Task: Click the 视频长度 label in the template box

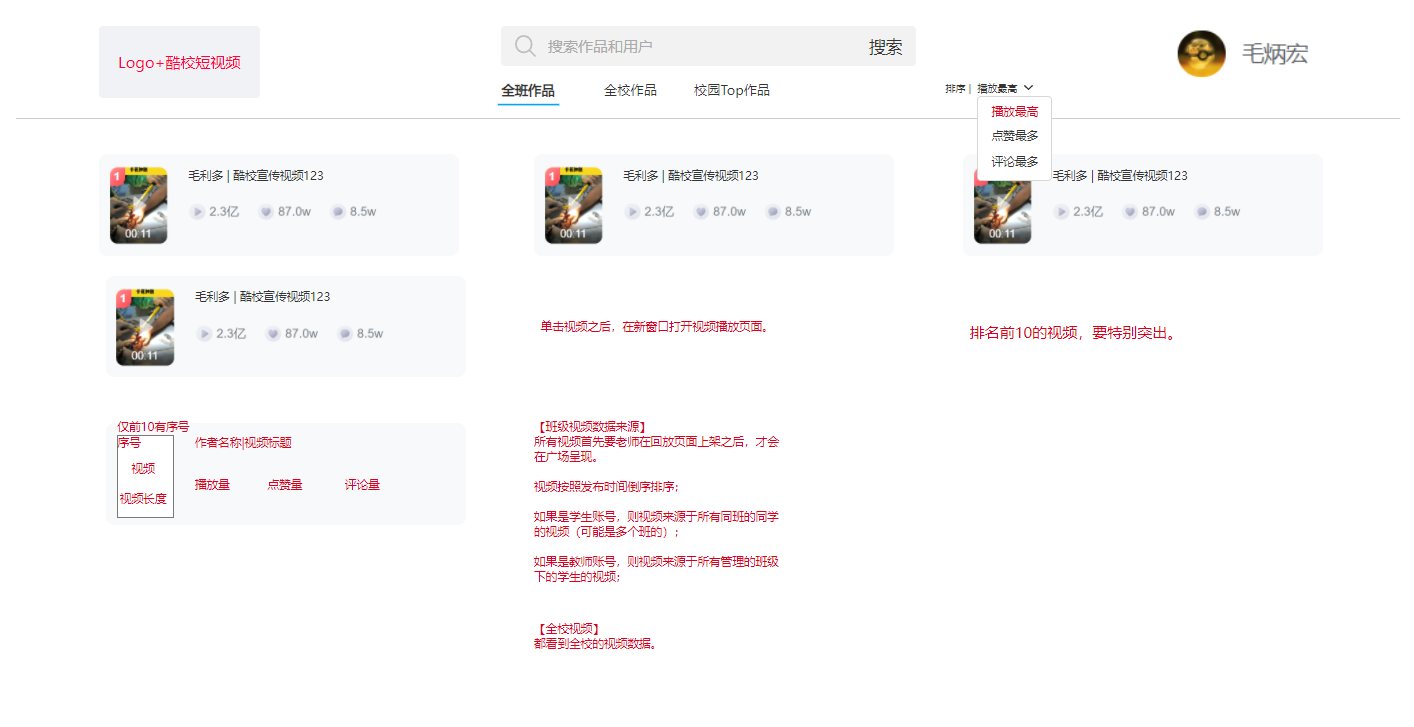Action: tap(143, 499)
